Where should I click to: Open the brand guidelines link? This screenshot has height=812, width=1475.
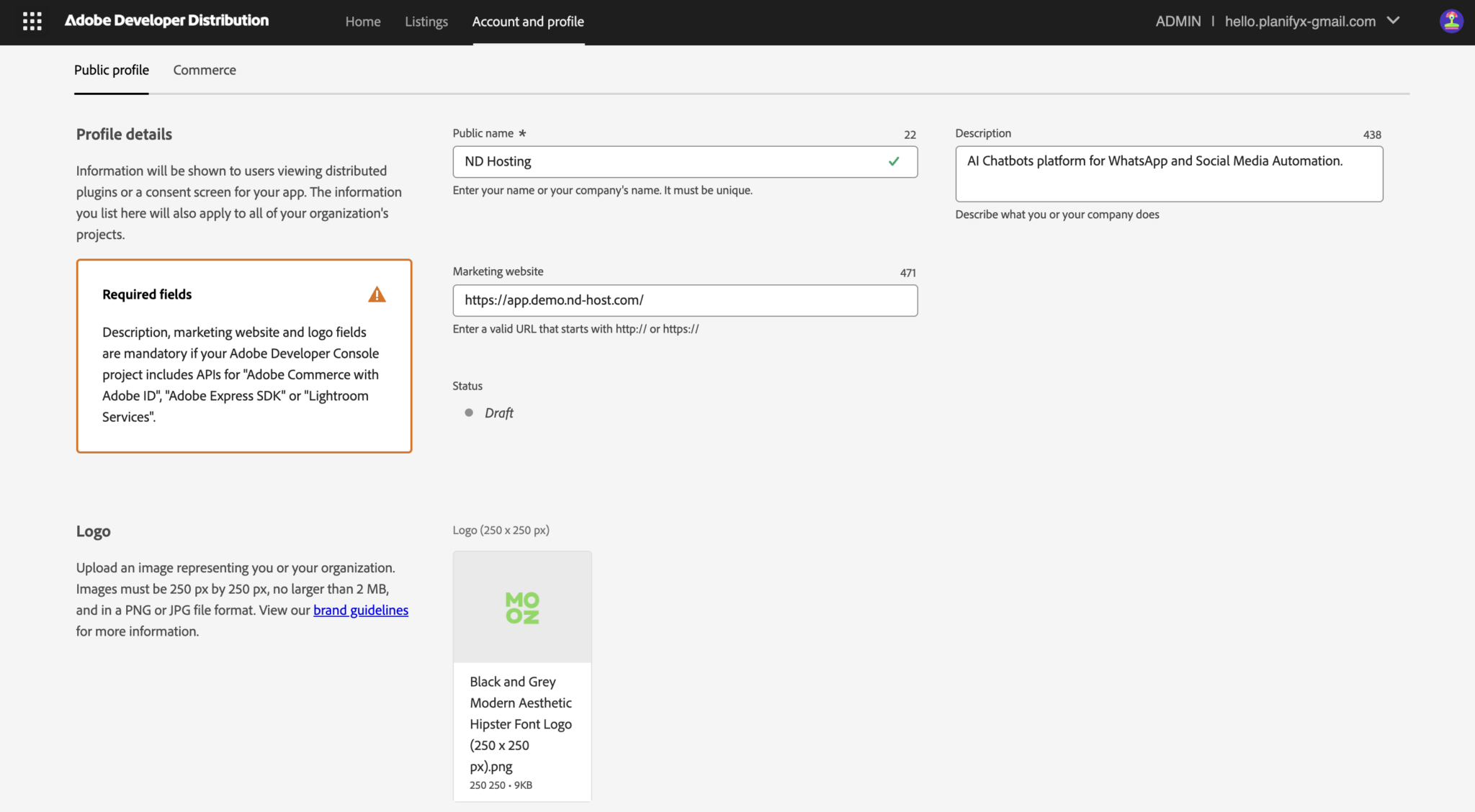[361, 610]
